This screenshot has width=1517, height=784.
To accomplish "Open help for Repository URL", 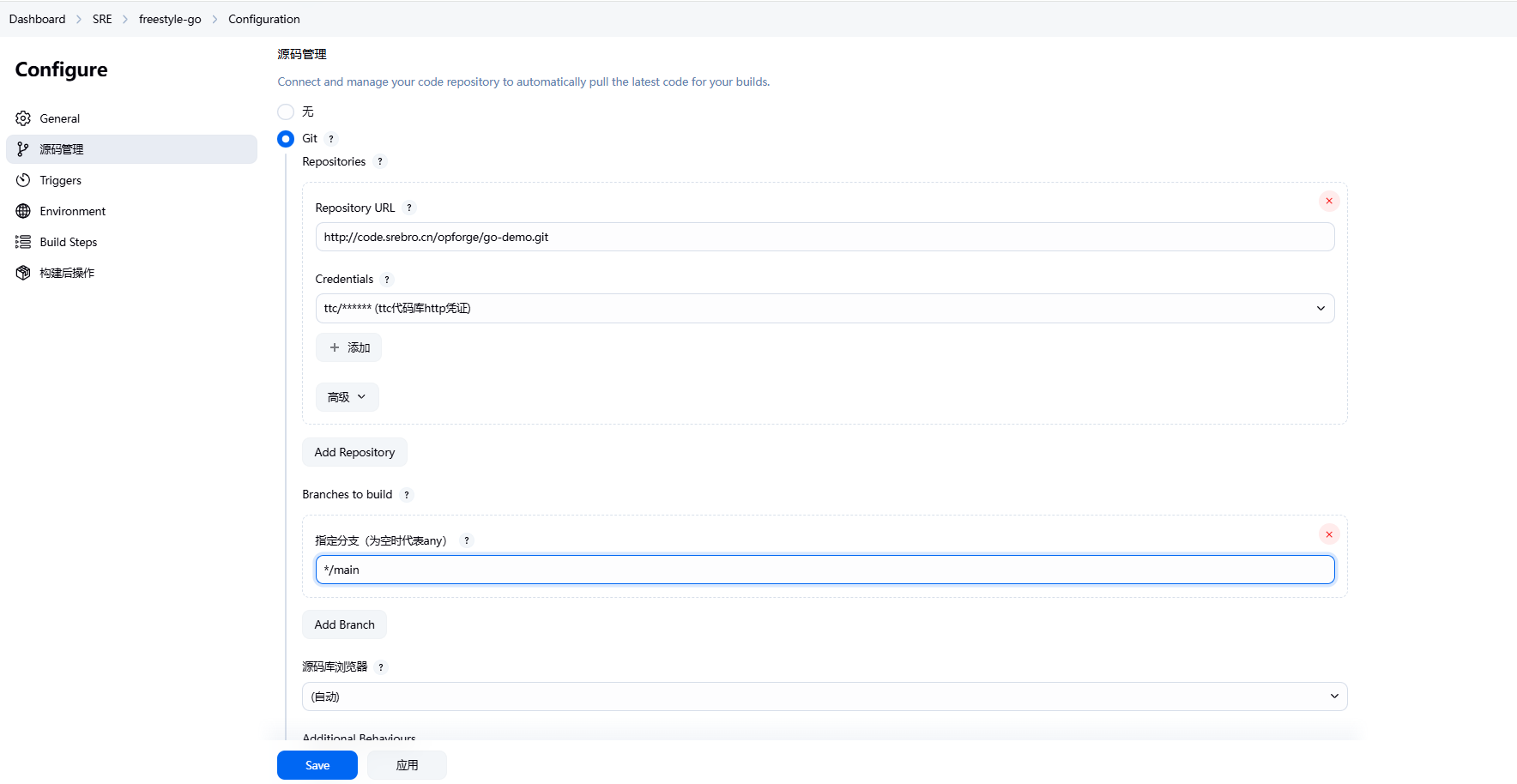I will coord(409,208).
